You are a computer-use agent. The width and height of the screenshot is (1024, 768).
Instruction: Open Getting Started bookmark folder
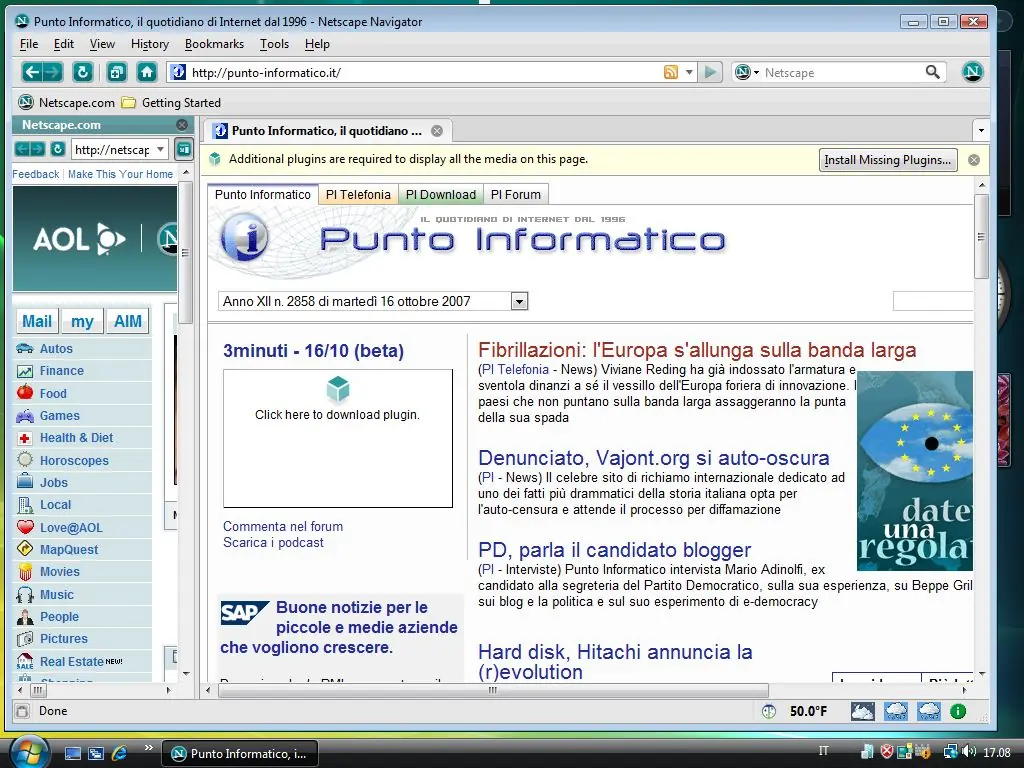[x=171, y=103]
